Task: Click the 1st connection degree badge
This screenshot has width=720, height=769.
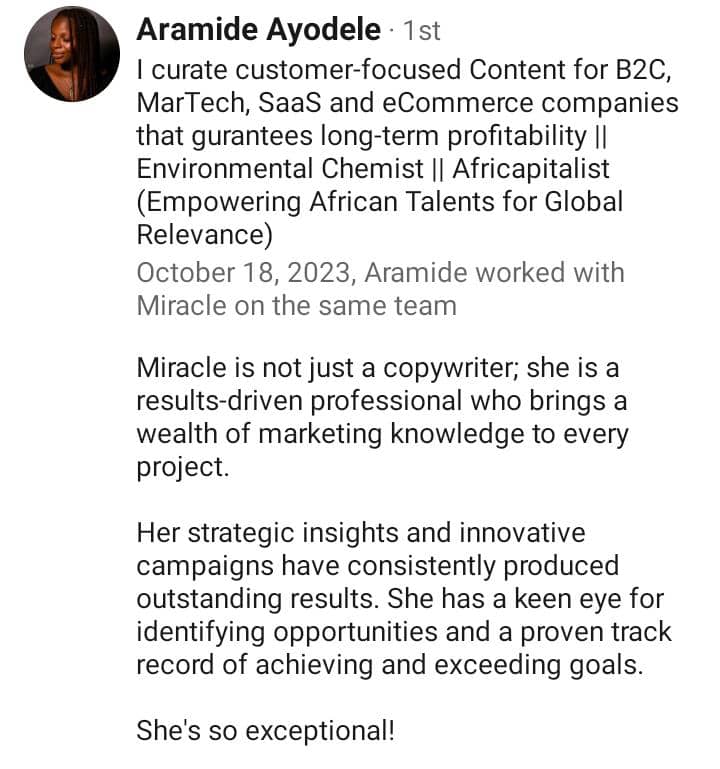Action: coord(420,31)
